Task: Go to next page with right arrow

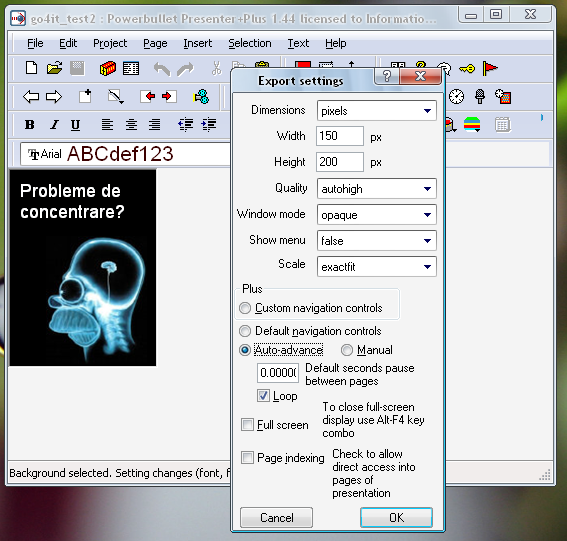Action: 54,97
